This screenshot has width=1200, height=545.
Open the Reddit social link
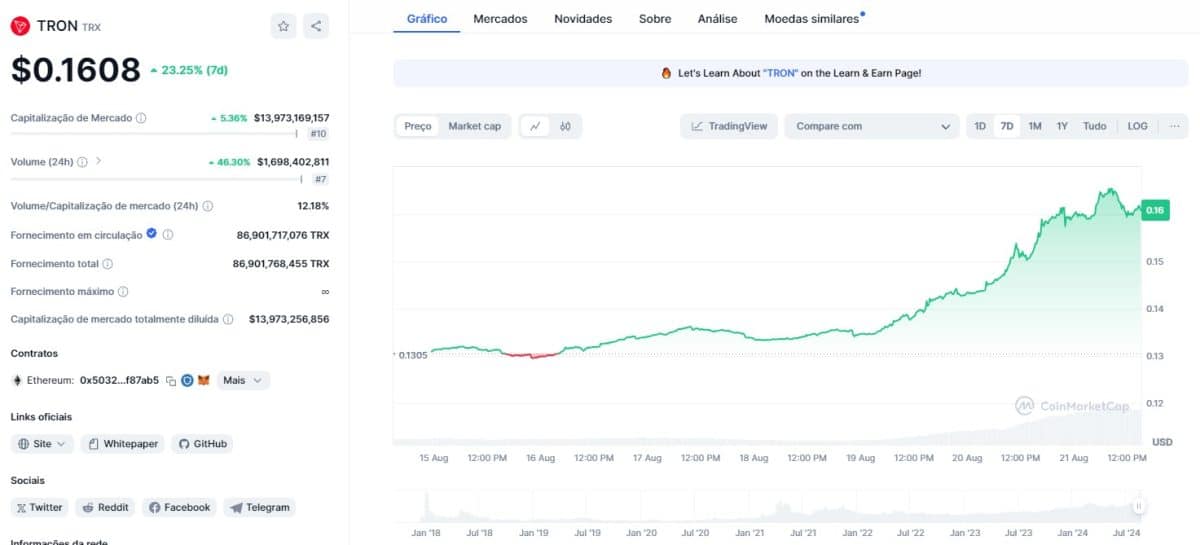tap(106, 508)
